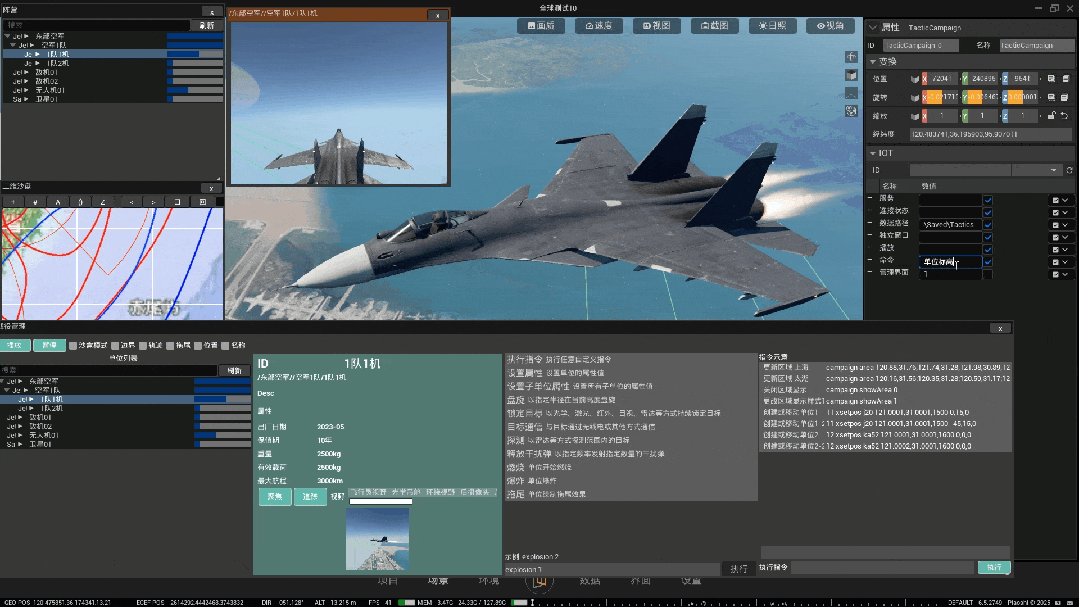Collapse the 东部空军 node in the bottom unit list
Screen dimensions: 1079x607
click(3, 381)
